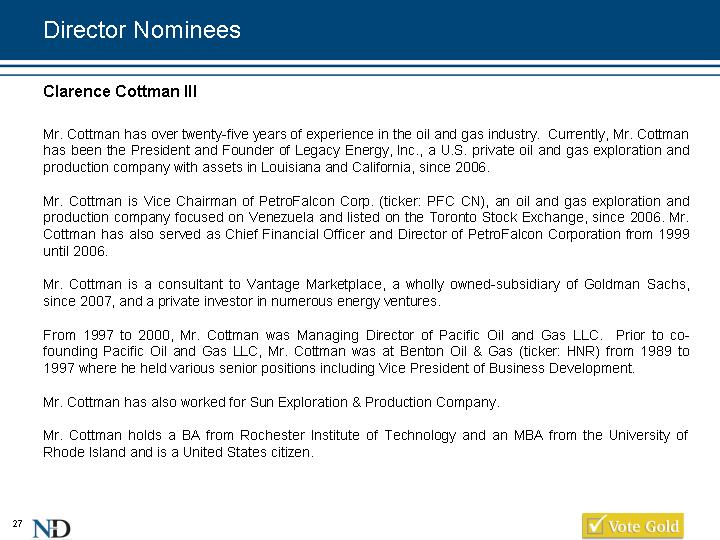The image size is (720, 540).
Task: Click the Clarence Cottman III heading
Action: (120, 91)
